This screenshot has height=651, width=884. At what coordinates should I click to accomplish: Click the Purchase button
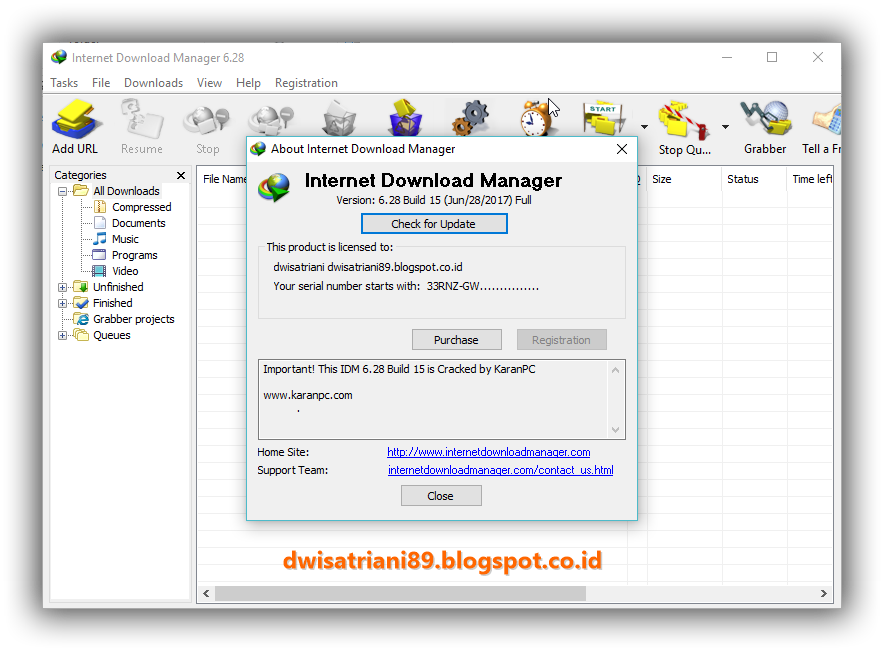tap(456, 340)
